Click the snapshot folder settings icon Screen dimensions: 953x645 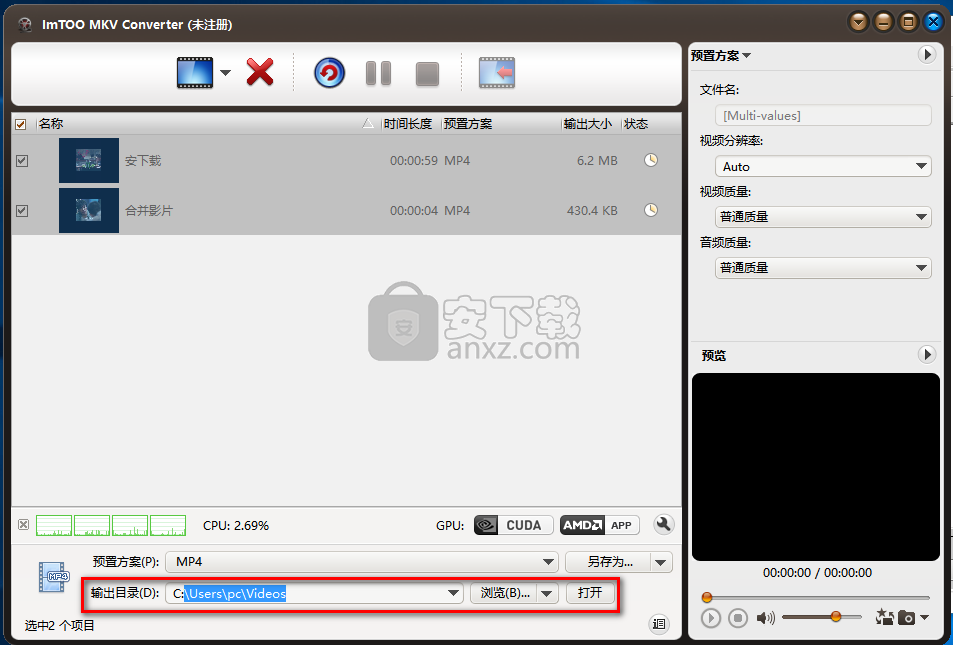point(884,617)
